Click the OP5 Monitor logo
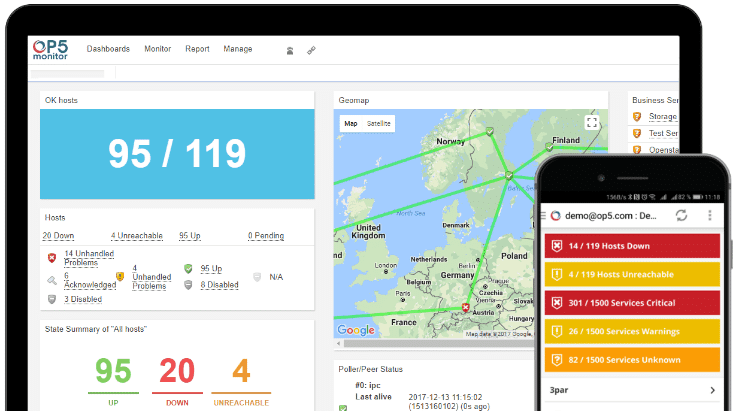The height and width of the screenshot is (411, 737). point(50,49)
